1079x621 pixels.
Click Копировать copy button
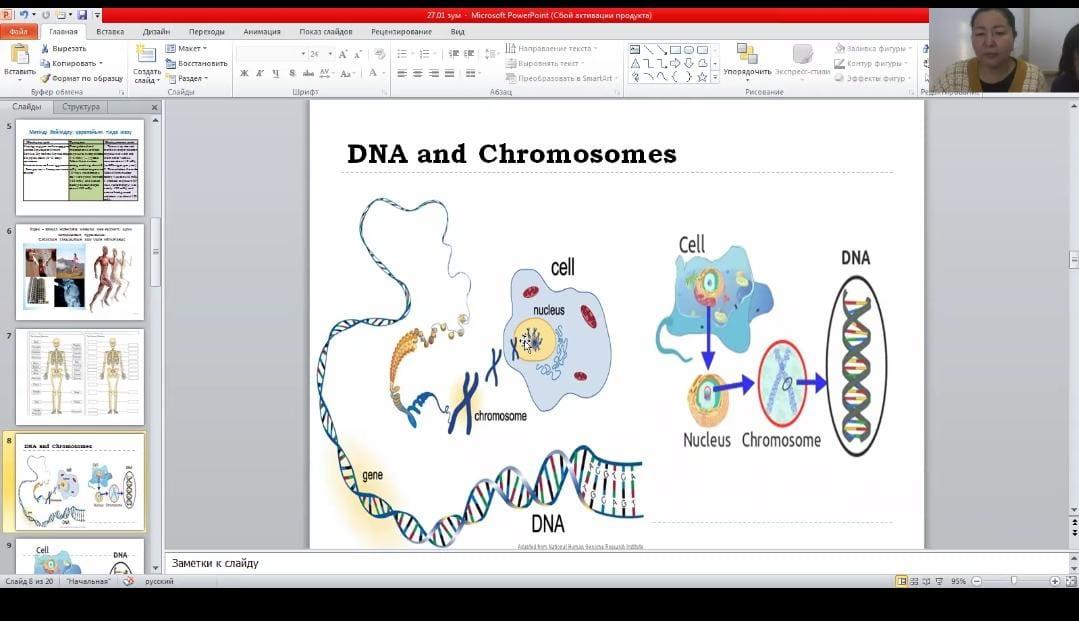[70, 63]
